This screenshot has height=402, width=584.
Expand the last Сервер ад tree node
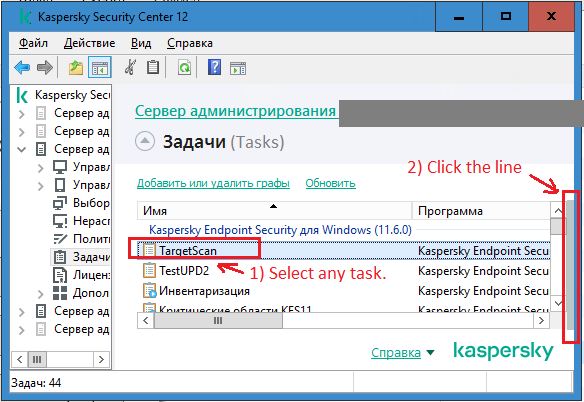[22, 330]
